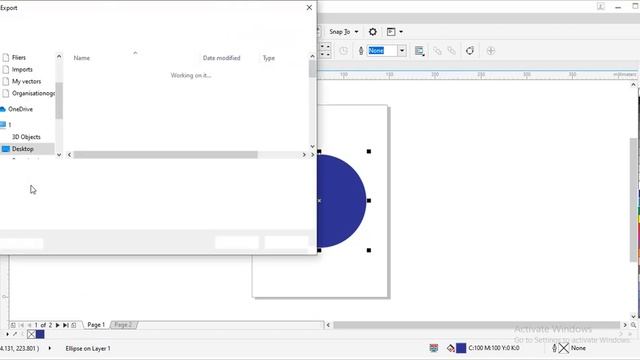Screen dimensions: 640x360
Task: Click the convert to curves icon
Action: click(470, 51)
